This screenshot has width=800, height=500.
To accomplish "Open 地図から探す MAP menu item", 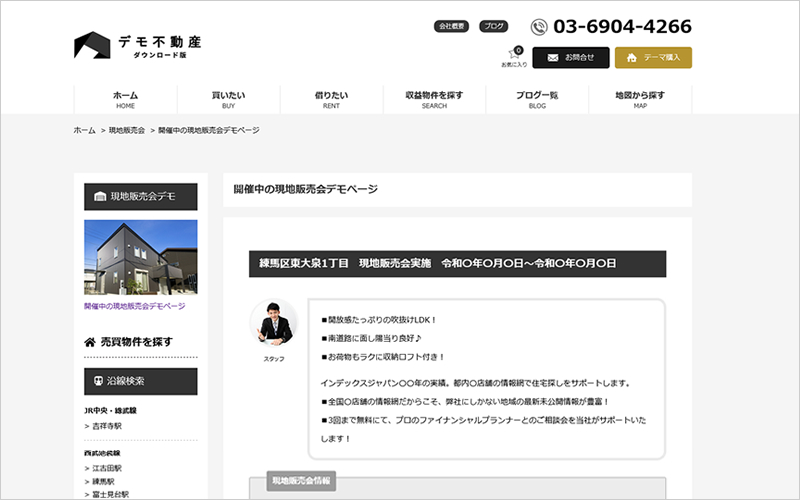I will pos(640,99).
